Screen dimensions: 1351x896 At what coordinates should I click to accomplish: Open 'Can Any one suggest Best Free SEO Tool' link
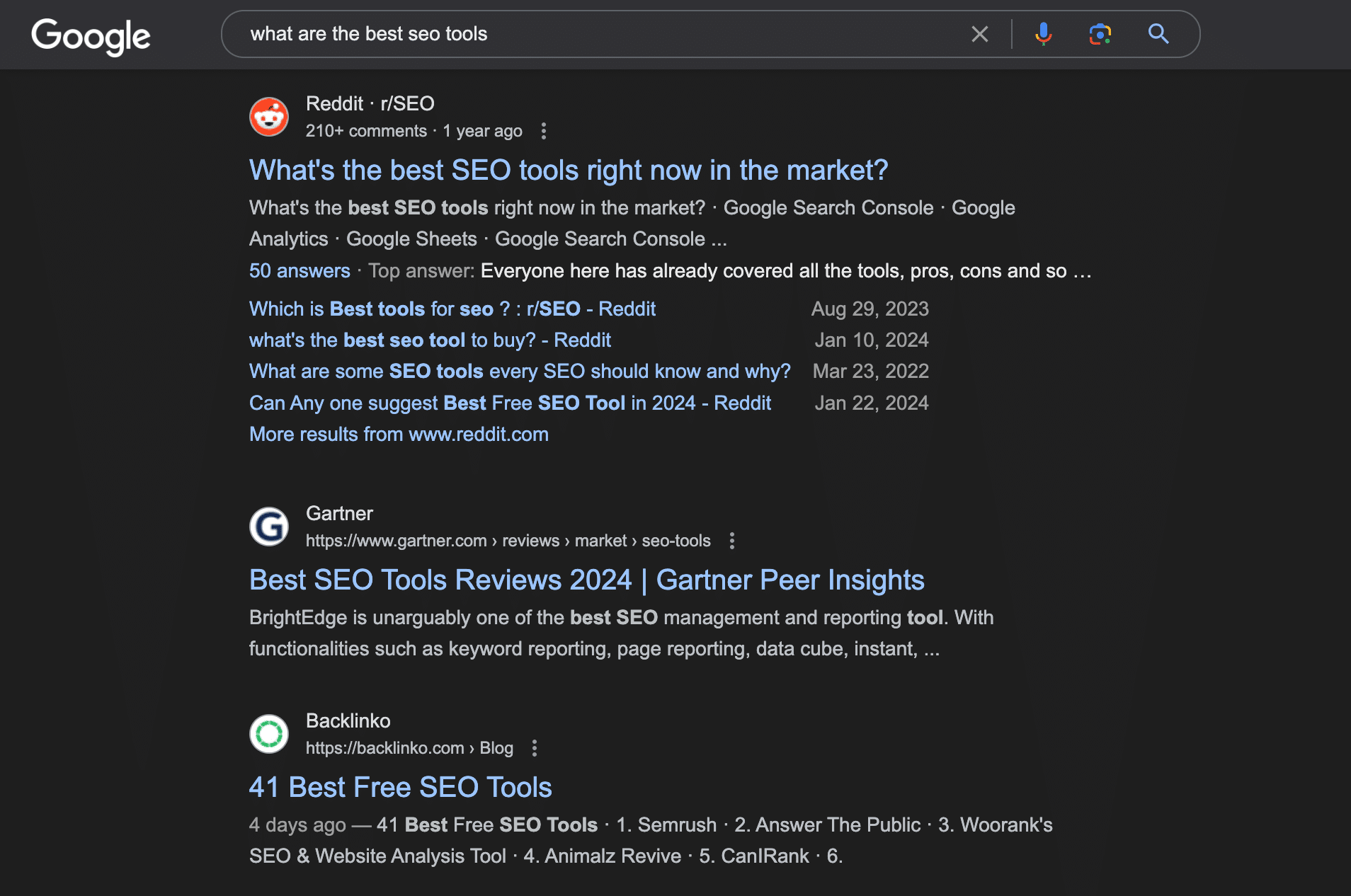(510, 403)
